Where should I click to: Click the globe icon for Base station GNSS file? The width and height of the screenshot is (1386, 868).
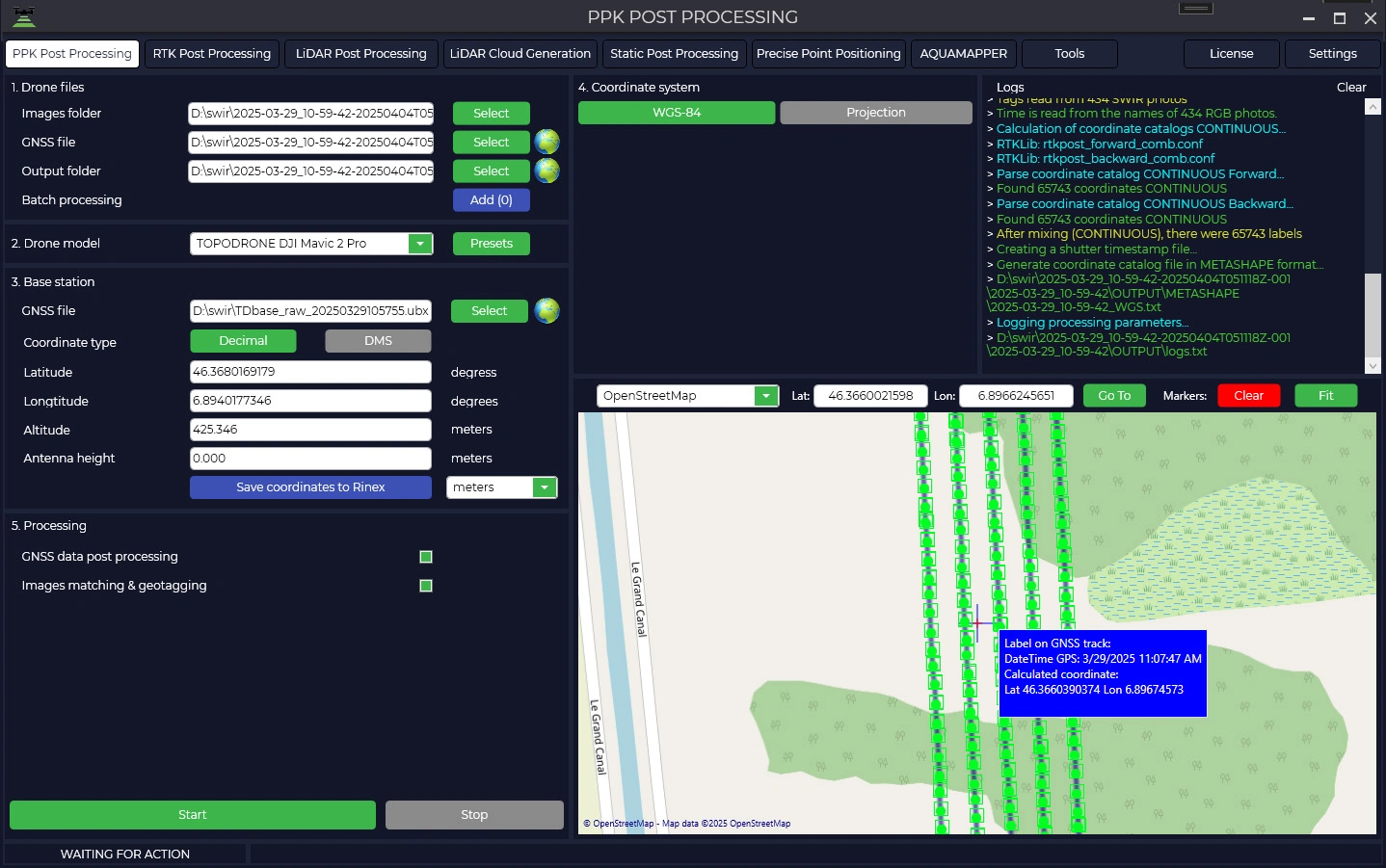(x=546, y=310)
